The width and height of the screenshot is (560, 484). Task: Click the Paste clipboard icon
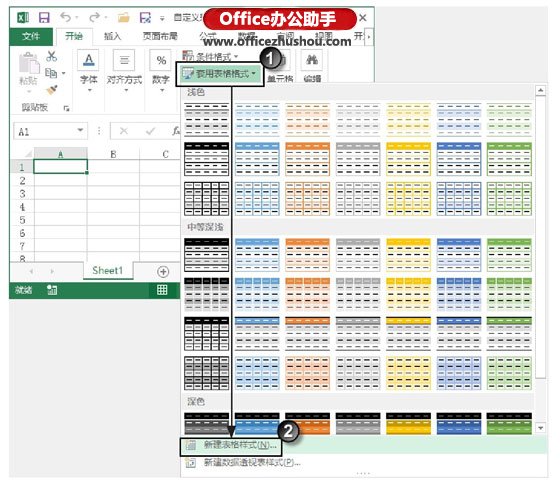point(29,65)
